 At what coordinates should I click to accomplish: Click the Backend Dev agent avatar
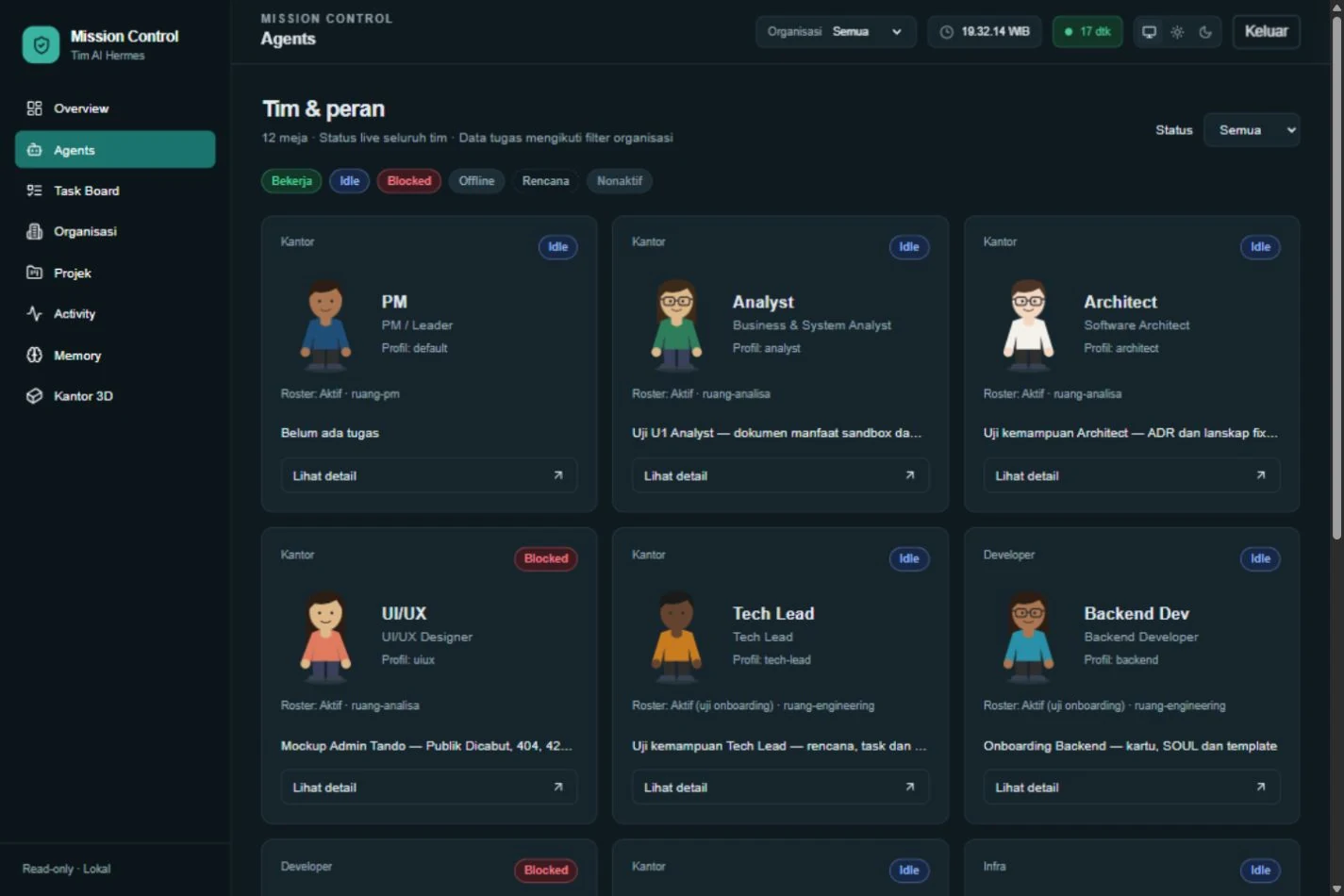point(1028,637)
